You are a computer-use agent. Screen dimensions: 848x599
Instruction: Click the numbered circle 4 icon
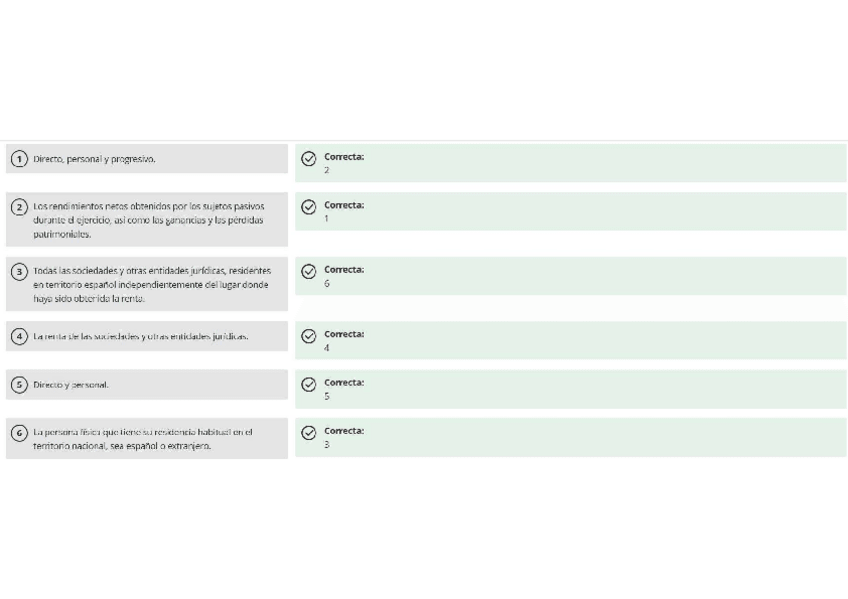[19, 336]
